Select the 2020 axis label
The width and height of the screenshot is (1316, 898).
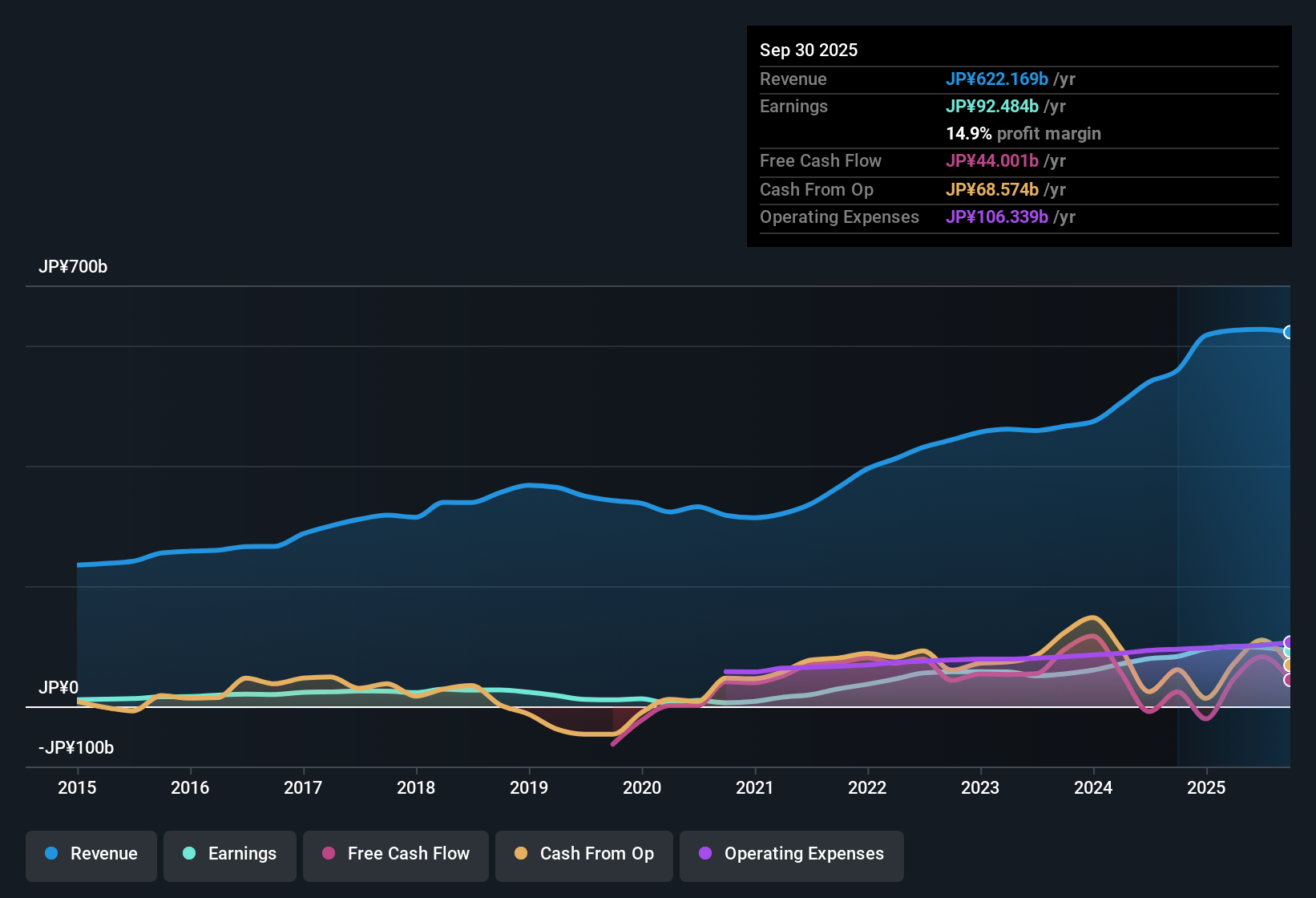pos(642,788)
